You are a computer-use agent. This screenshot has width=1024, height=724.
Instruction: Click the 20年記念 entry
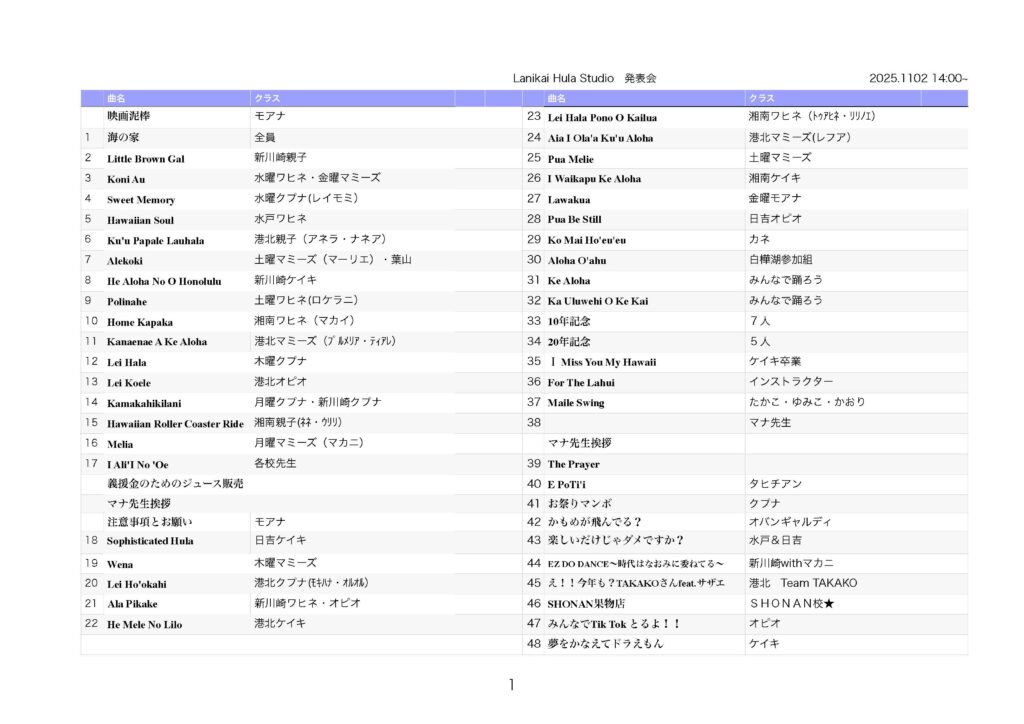click(x=568, y=342)
